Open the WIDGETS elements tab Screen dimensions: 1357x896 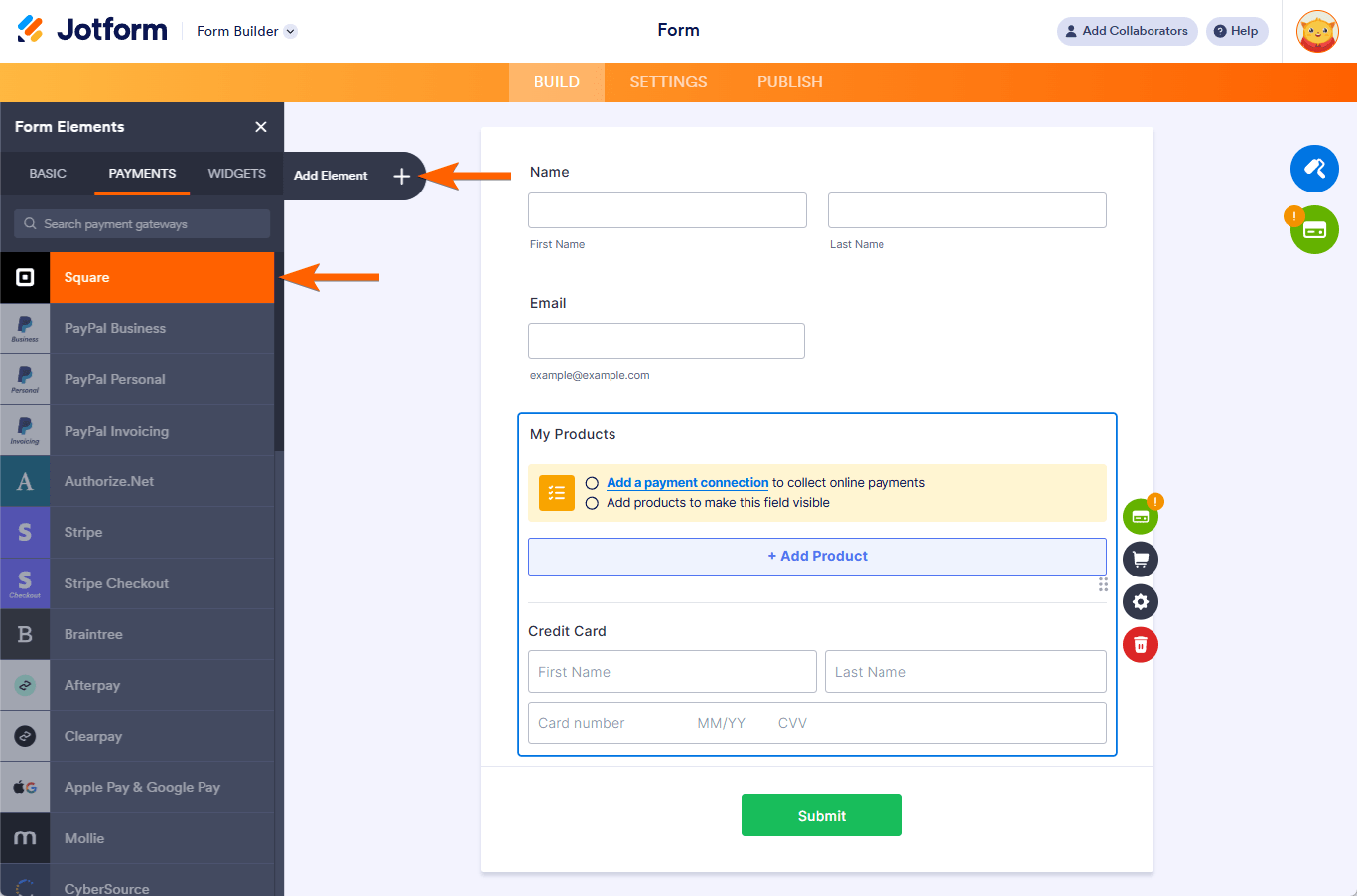(236, 174)
